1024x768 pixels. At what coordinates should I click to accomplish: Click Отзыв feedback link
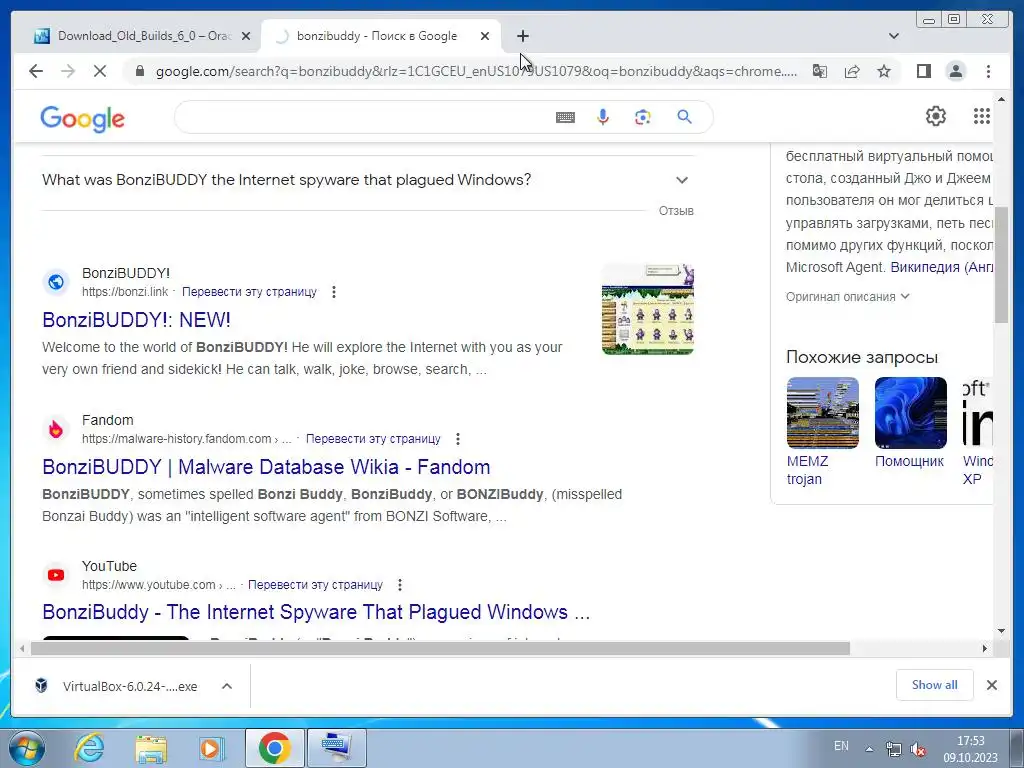676,211
